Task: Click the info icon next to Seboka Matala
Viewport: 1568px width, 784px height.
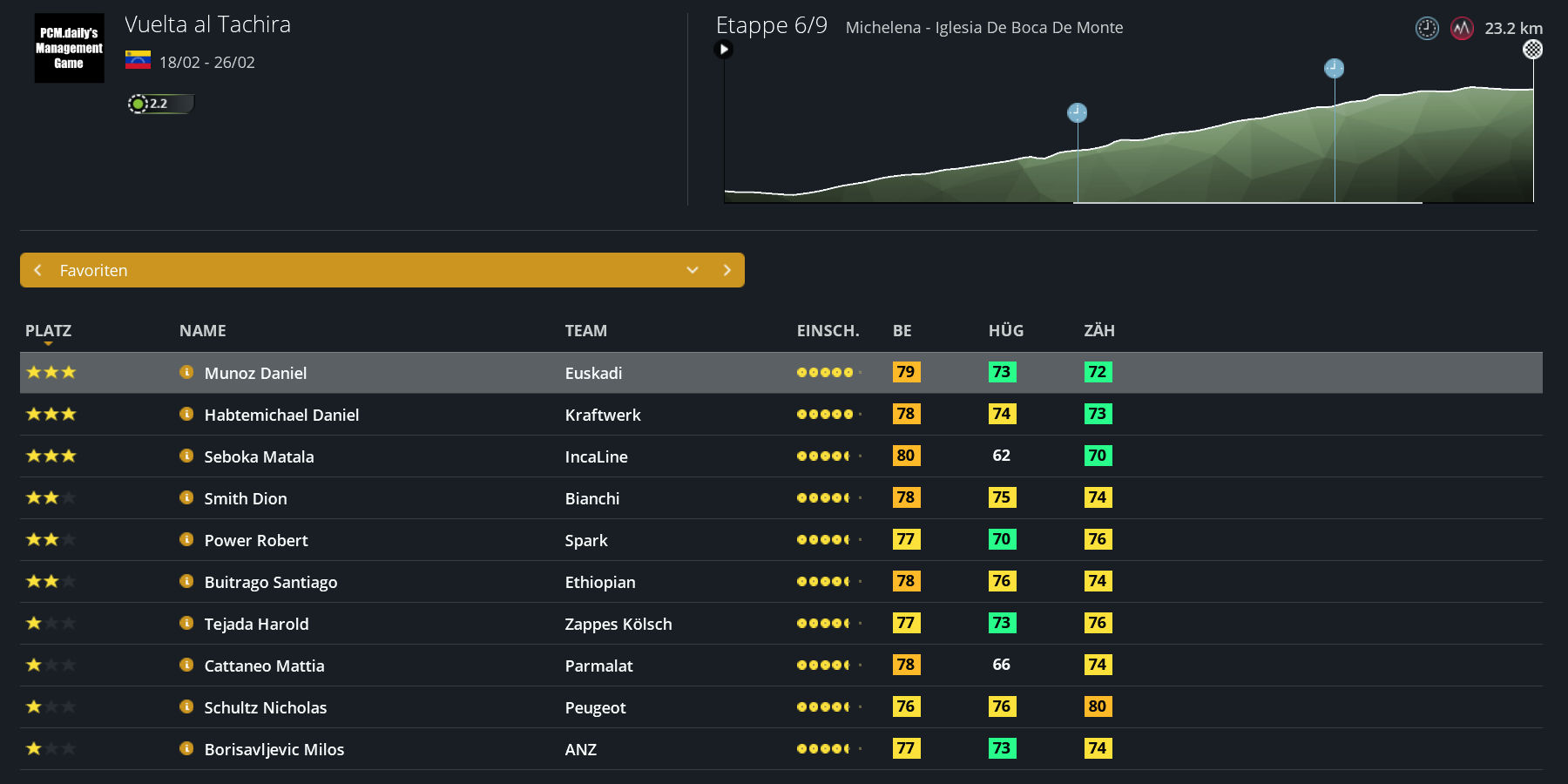Action: pos(186,456)
